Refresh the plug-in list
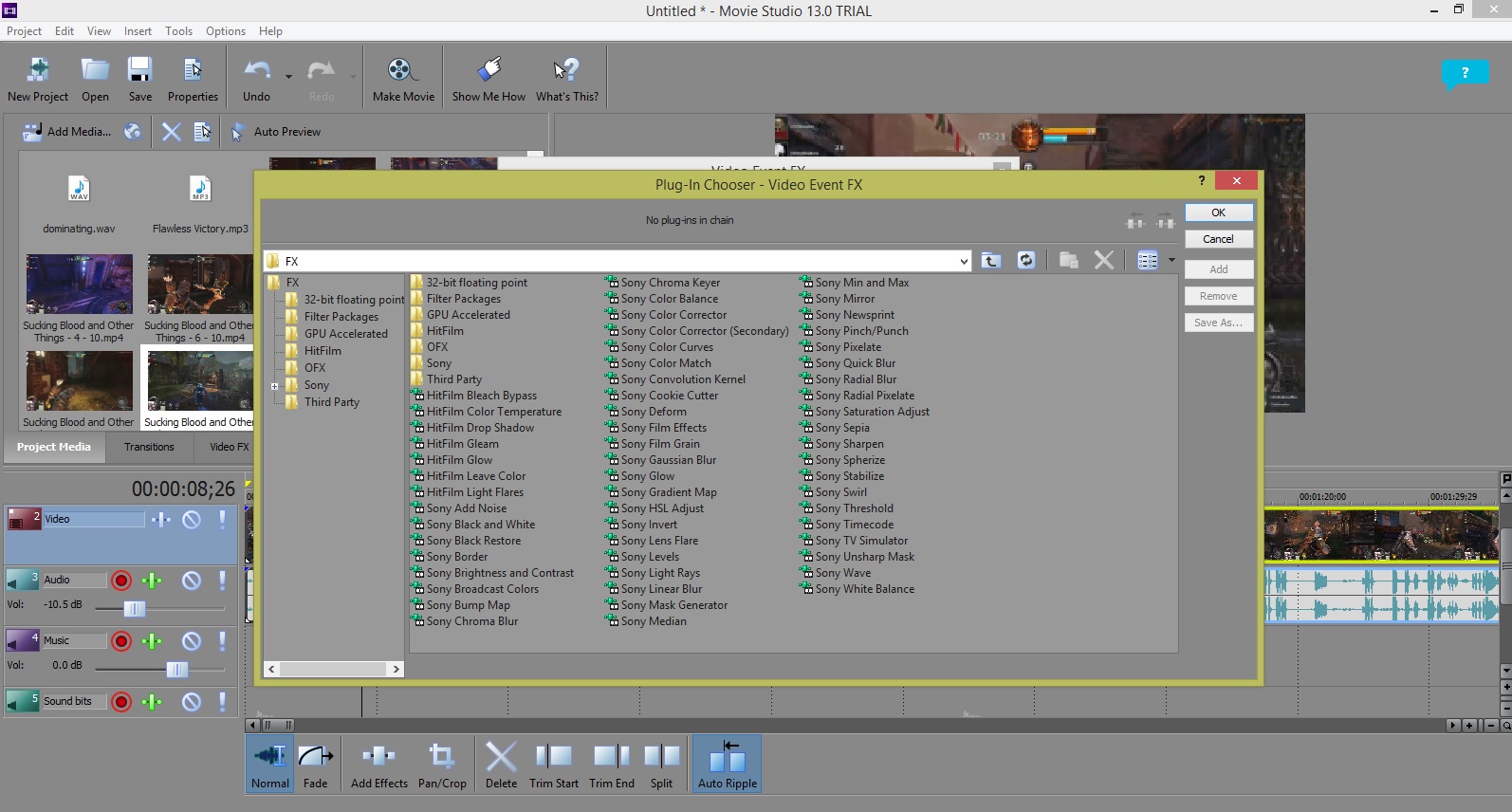 click(1026, 261)
